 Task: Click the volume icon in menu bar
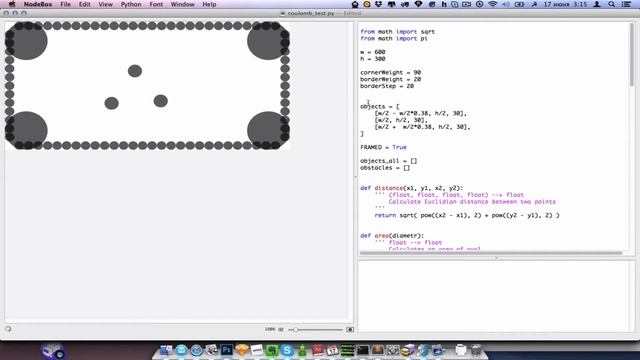pyautogui.click(x=506, y=4)
